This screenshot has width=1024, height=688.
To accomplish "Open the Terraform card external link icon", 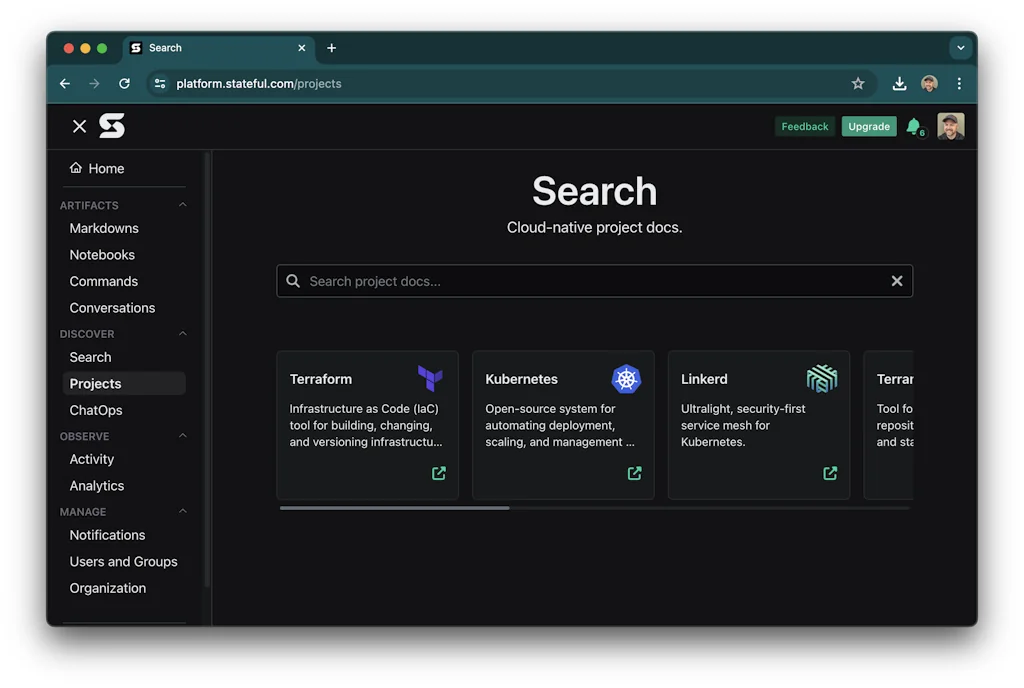I will tap(438, 473).
